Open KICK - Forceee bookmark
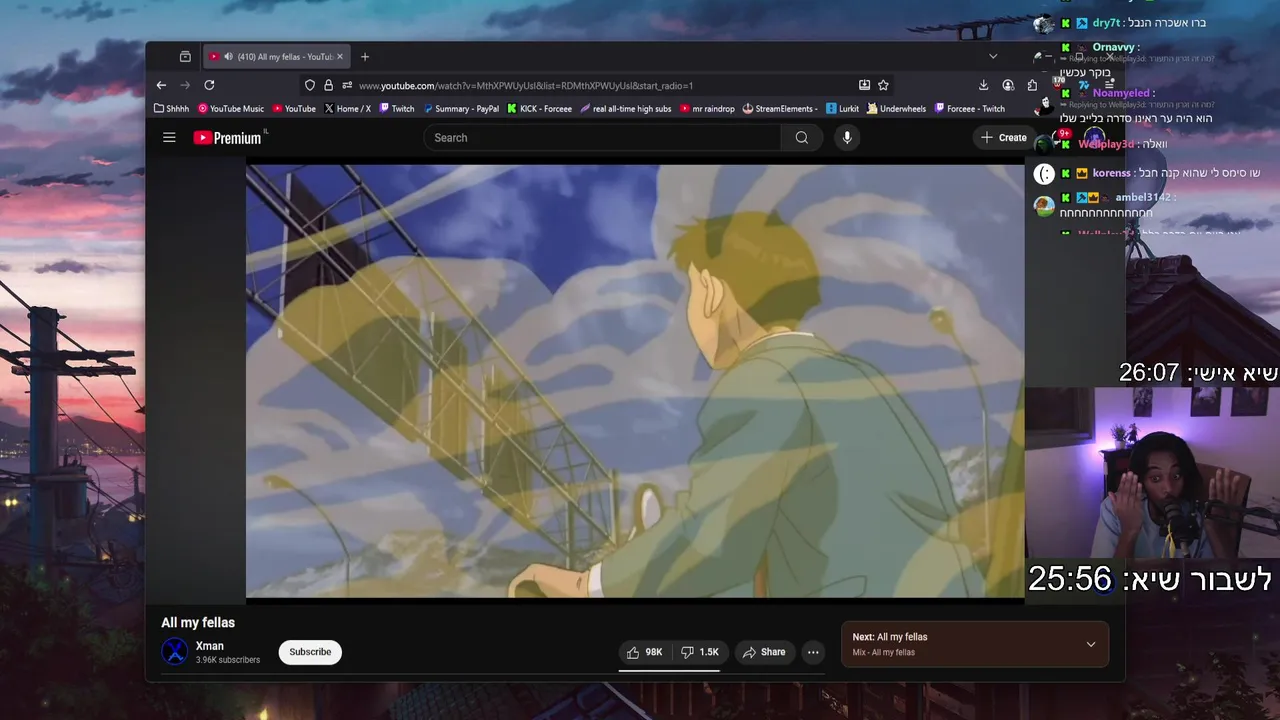Image resolution: width=1280 pixels, height=720 pixels. pos(540,109)
